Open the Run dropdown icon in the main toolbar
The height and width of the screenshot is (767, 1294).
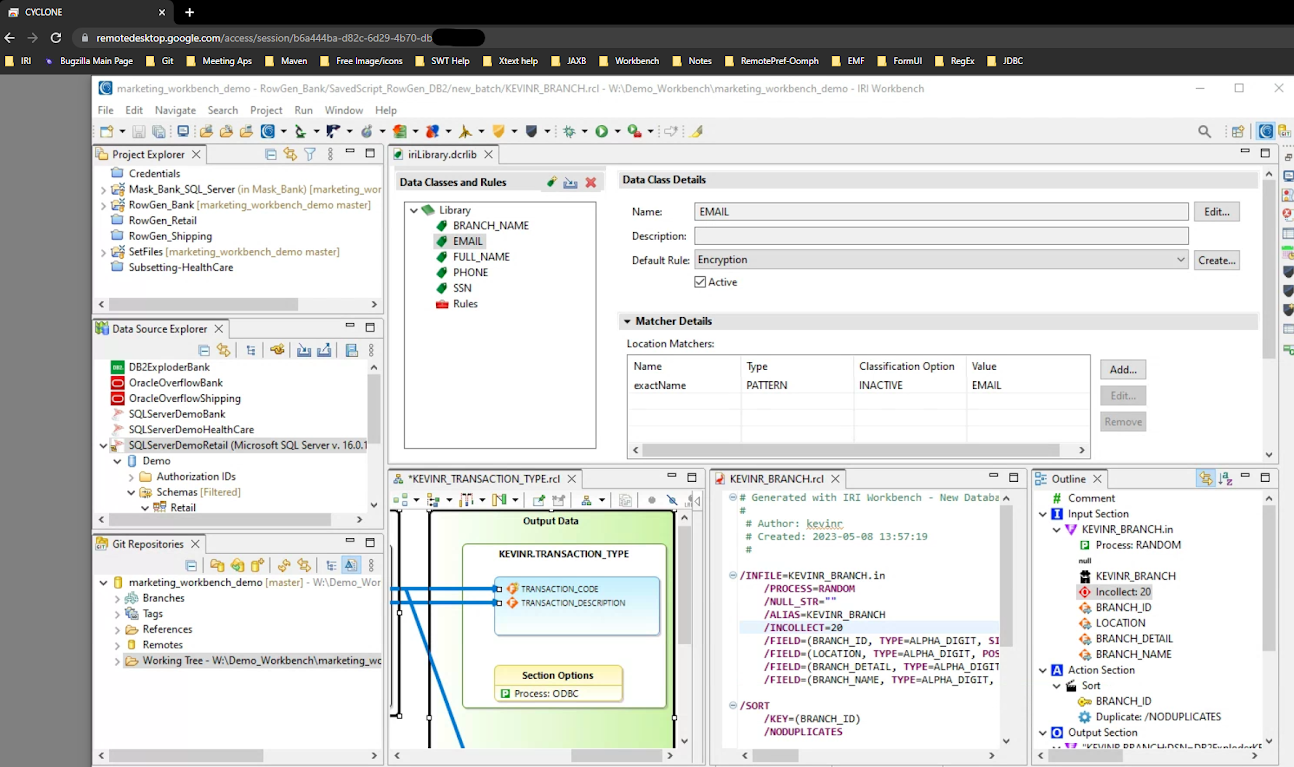(x=617, y=131)
